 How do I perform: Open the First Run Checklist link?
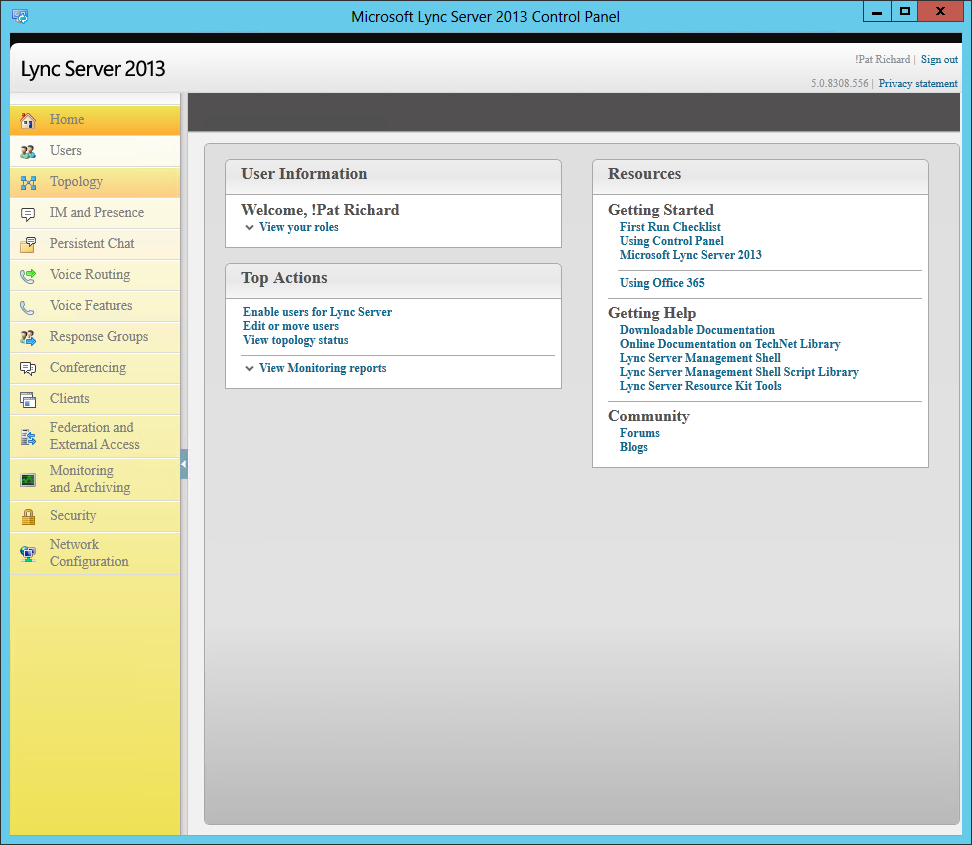[x=670, y=227]
